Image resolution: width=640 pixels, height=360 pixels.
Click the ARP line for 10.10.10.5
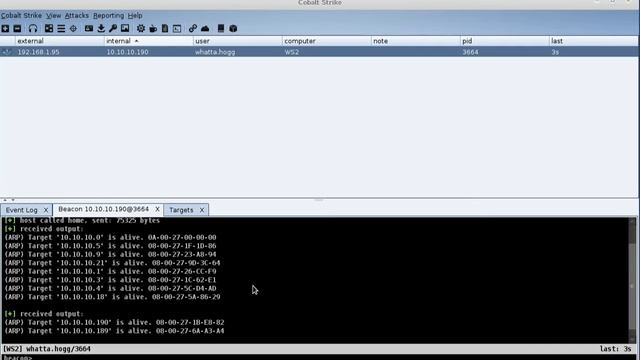(x=110, y=246)
